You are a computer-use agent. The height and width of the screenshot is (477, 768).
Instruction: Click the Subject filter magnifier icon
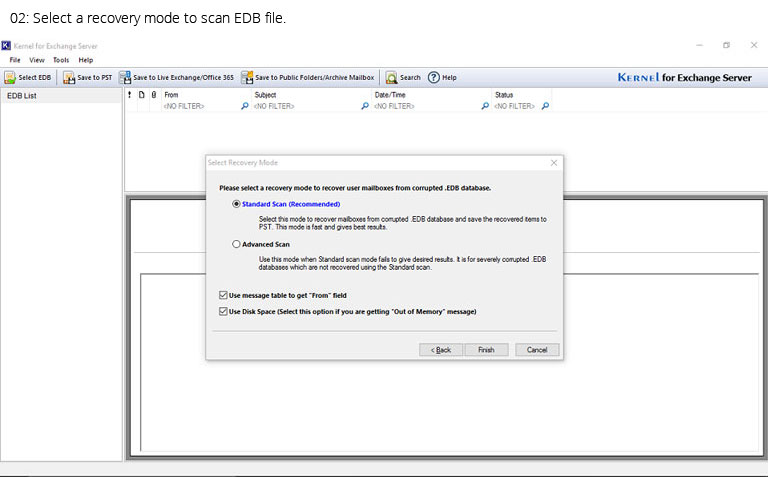(x=364, y=106)
